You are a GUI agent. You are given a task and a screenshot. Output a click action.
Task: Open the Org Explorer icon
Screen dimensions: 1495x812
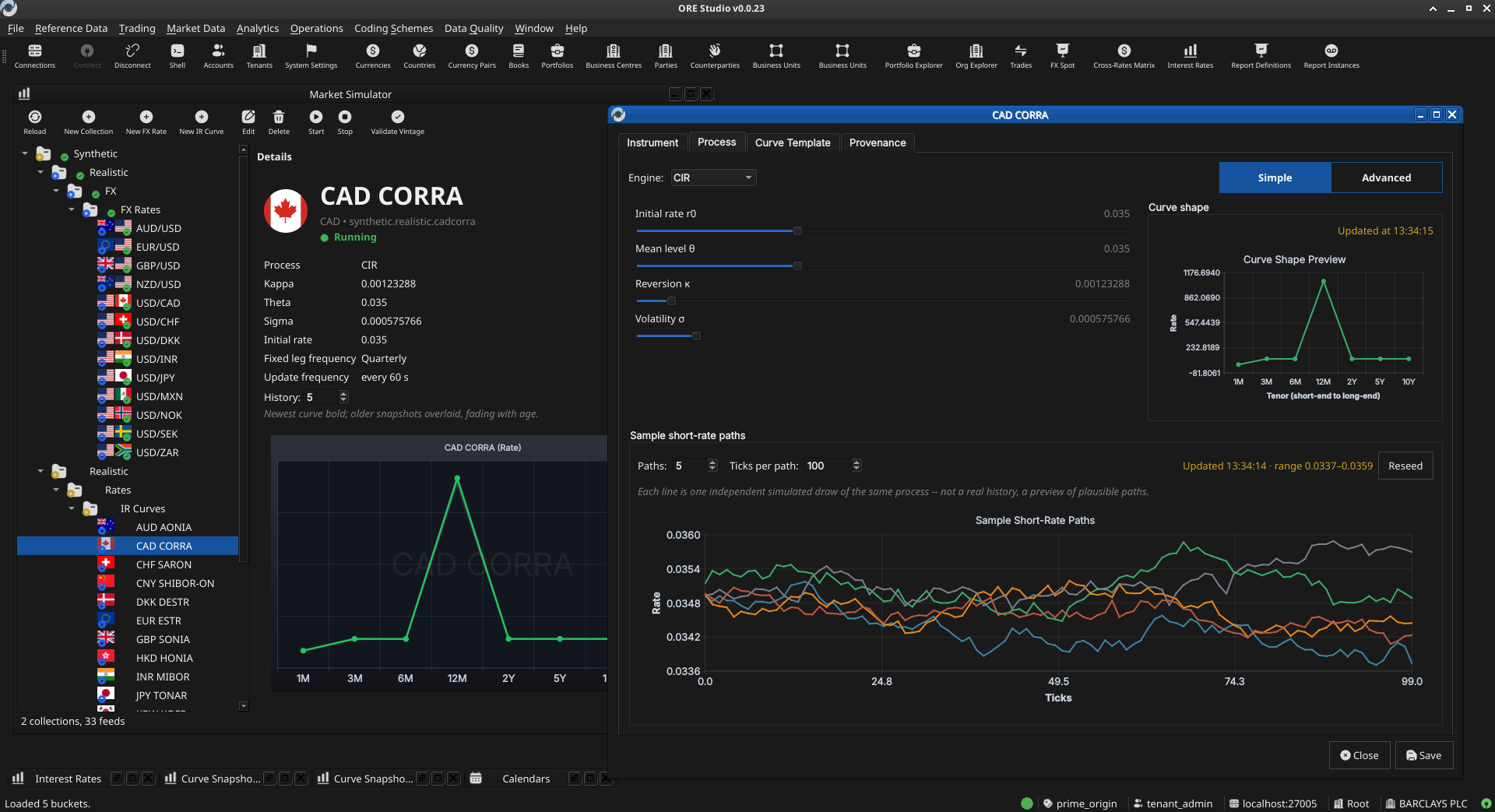point(976,56)
